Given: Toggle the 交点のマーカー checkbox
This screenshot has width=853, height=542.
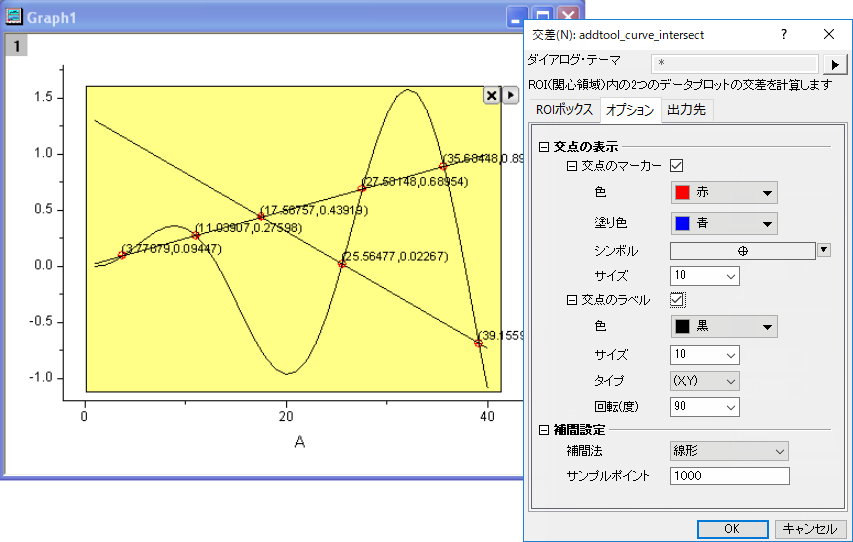Looking at the screenshot, I should coord(677,165).
